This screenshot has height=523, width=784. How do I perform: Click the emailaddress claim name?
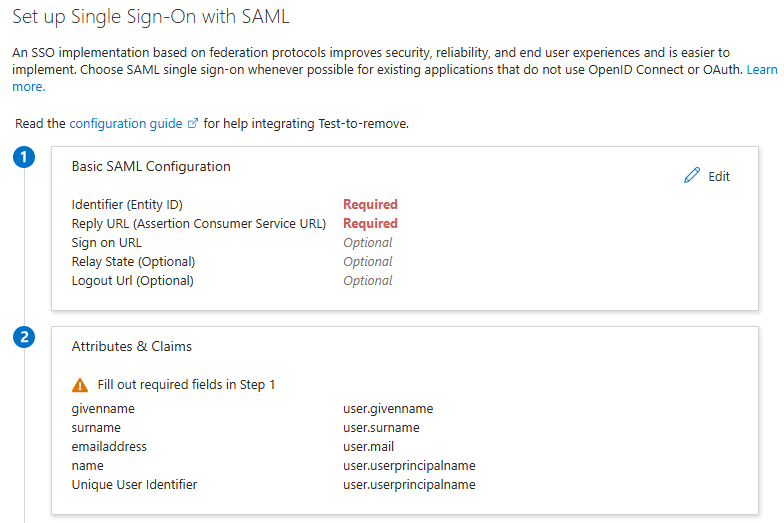(x=109, y=447)
